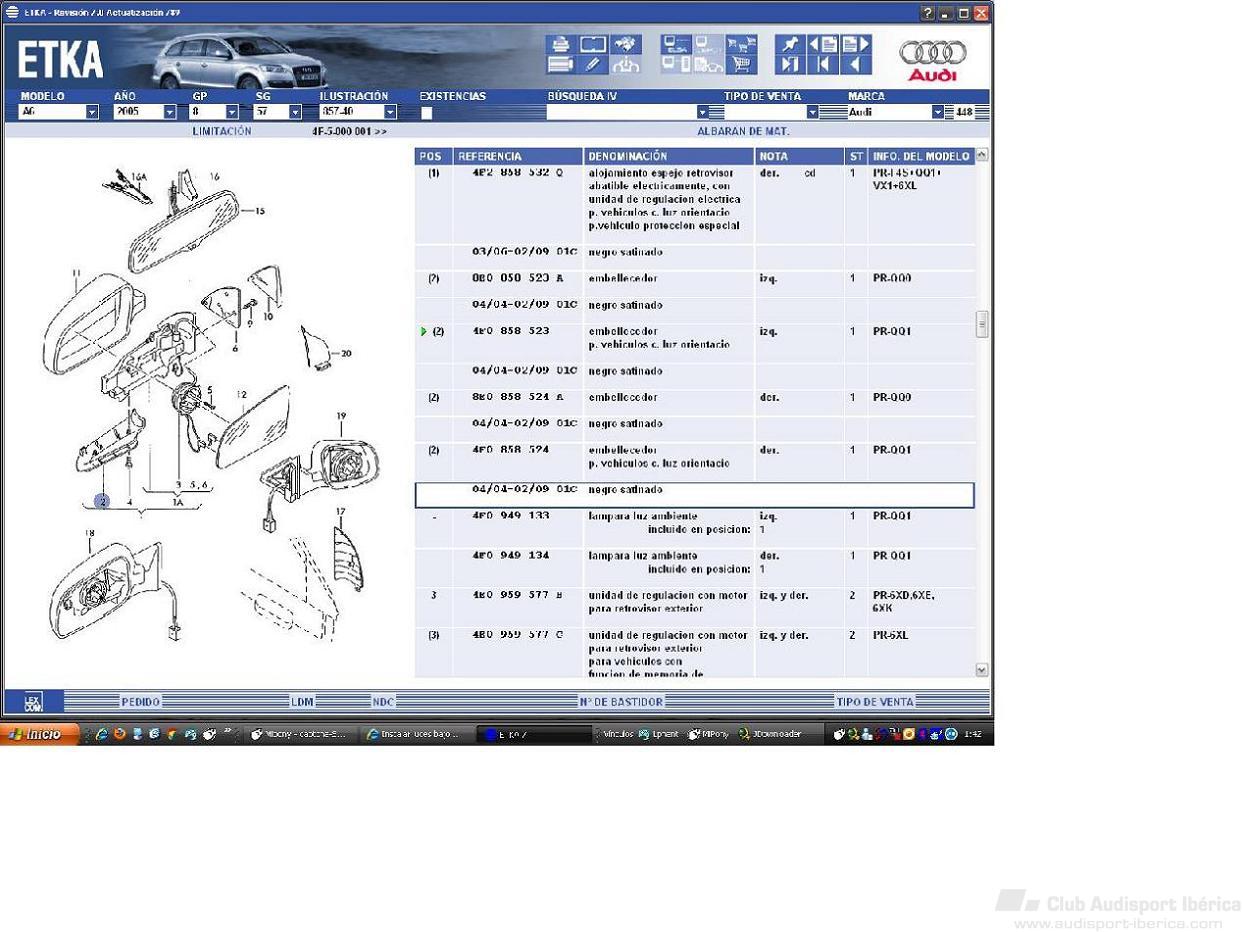Click the Limitación label
The height and width of the screenshot is (932, 1243).
coord(222,131)
